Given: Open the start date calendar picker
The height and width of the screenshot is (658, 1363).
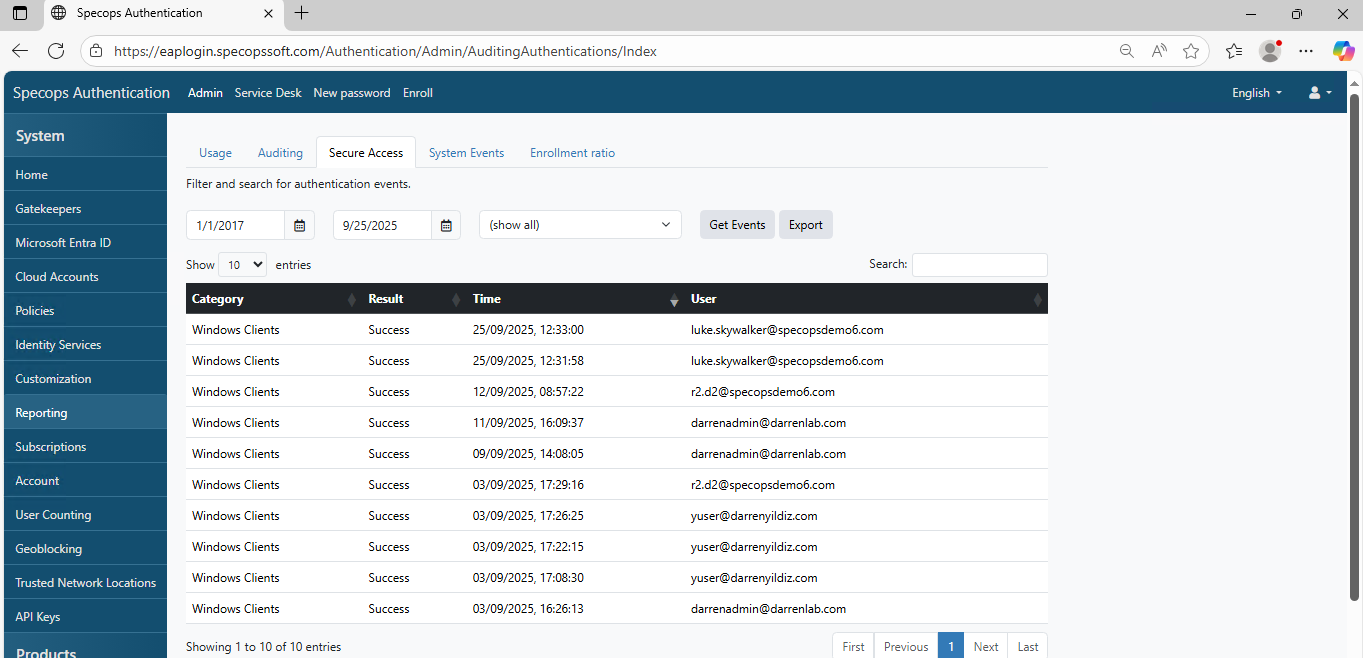Looking at the screenshot, I should [298, 225].
